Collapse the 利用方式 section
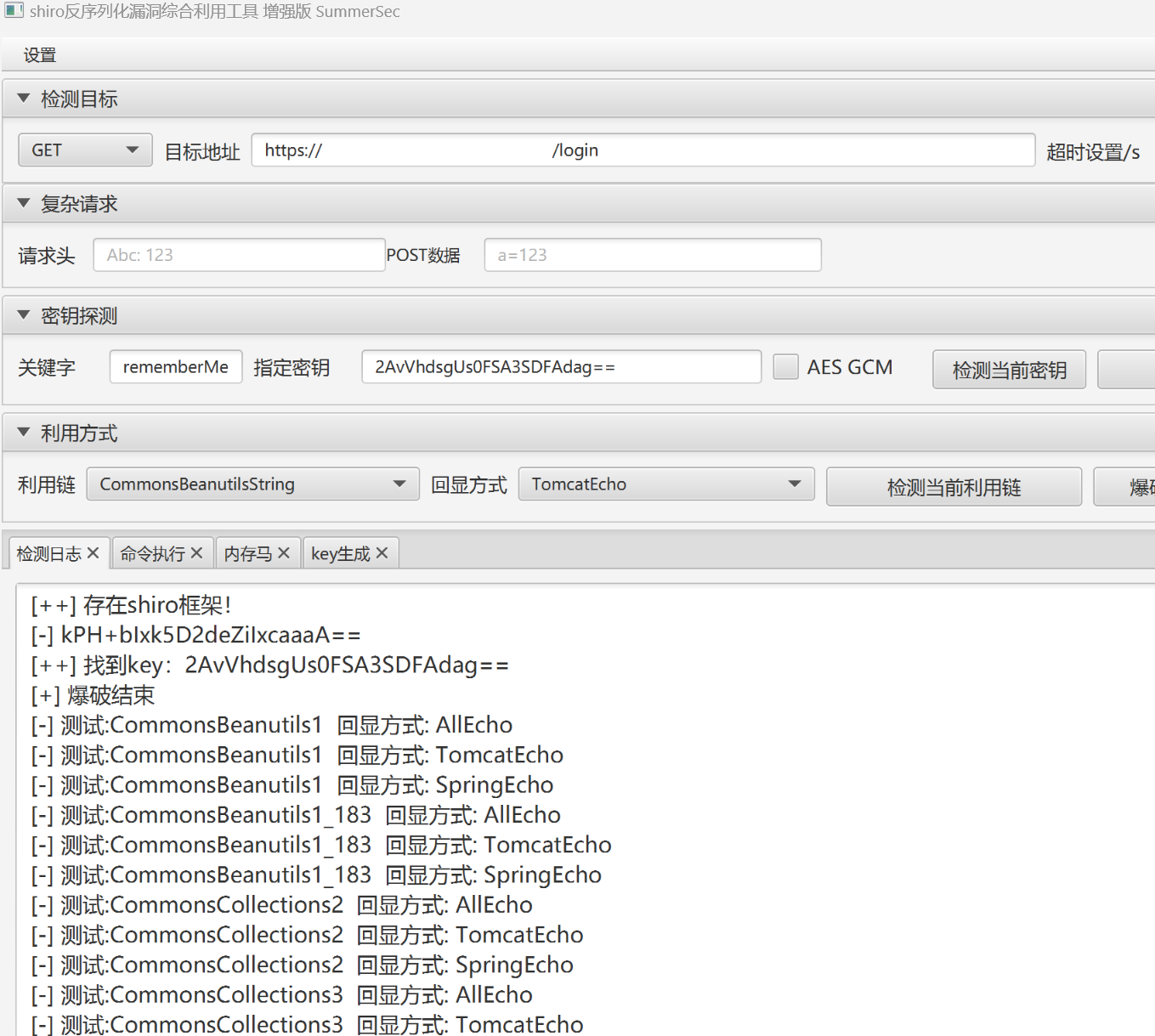 click(24, 433)
